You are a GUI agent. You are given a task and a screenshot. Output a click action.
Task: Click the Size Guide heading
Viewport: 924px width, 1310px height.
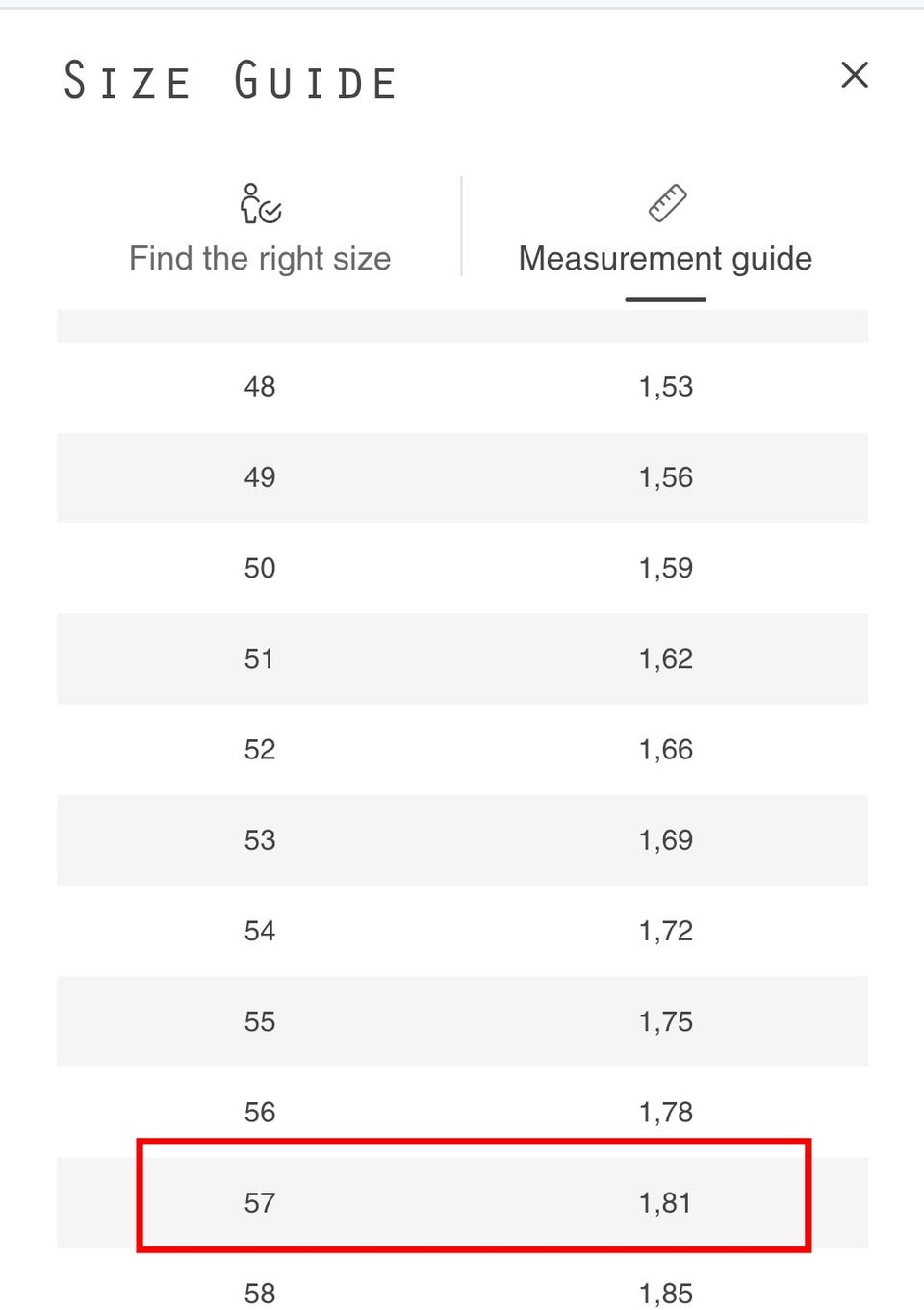coord(230,81)
